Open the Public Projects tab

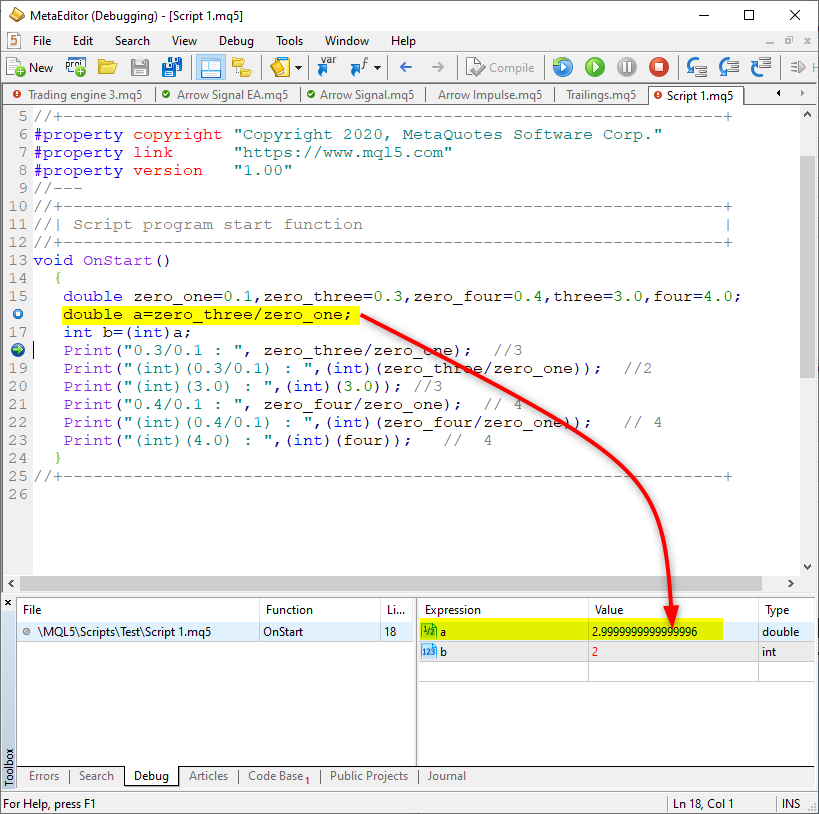[369, 776]
